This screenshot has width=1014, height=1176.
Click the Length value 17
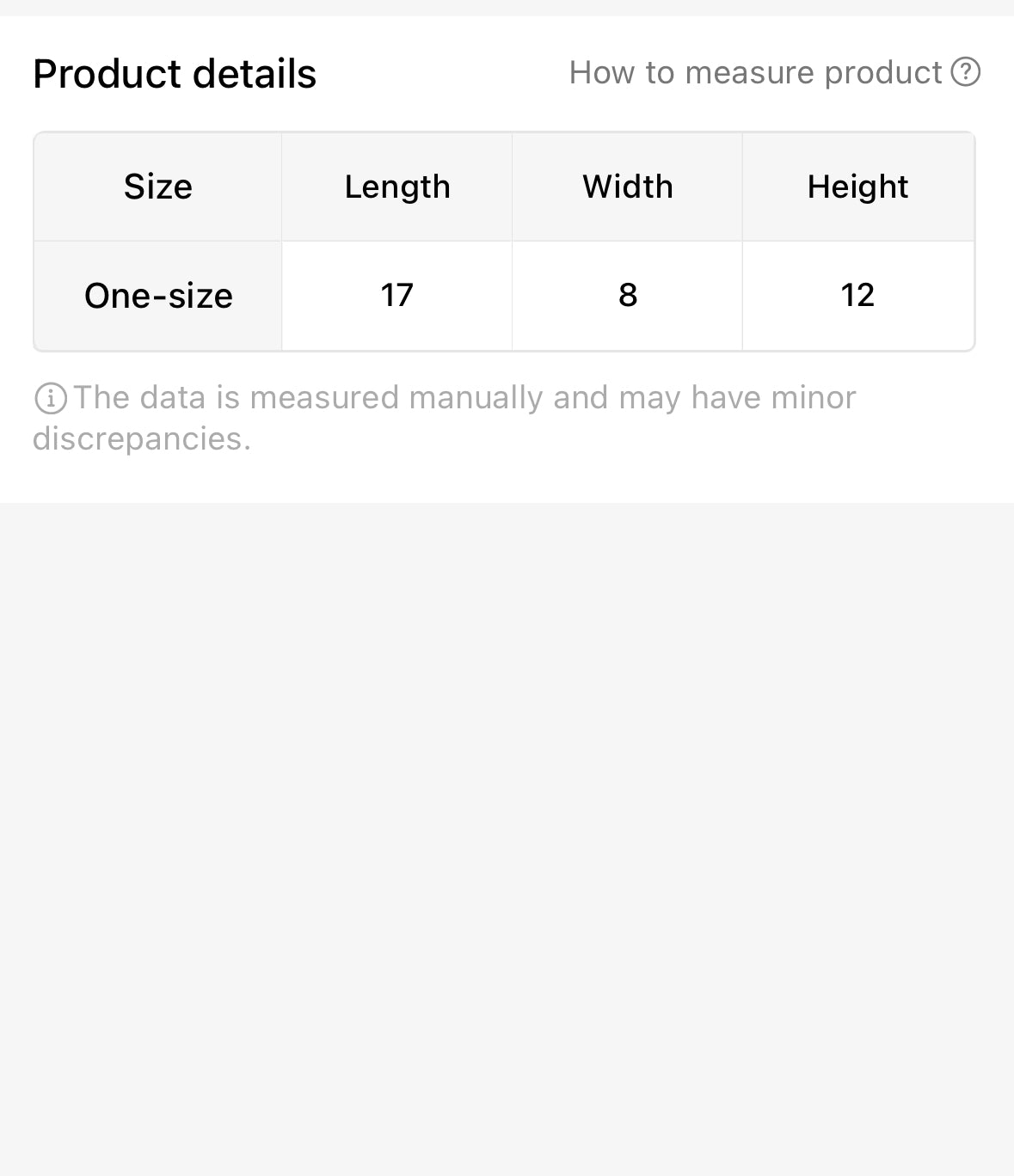pos(397,296)
